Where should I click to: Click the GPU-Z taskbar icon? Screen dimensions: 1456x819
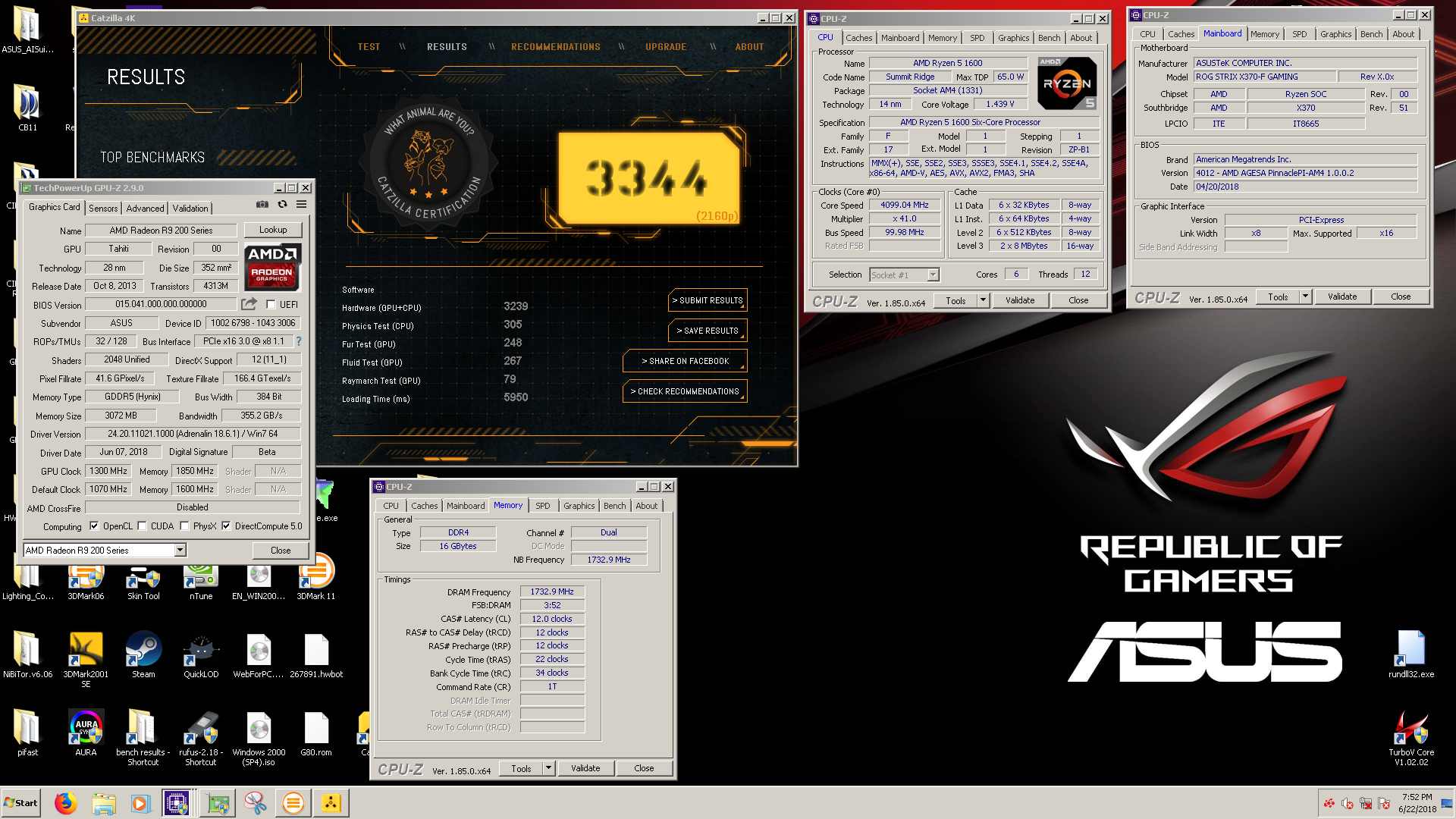click(x=218, y=803)
